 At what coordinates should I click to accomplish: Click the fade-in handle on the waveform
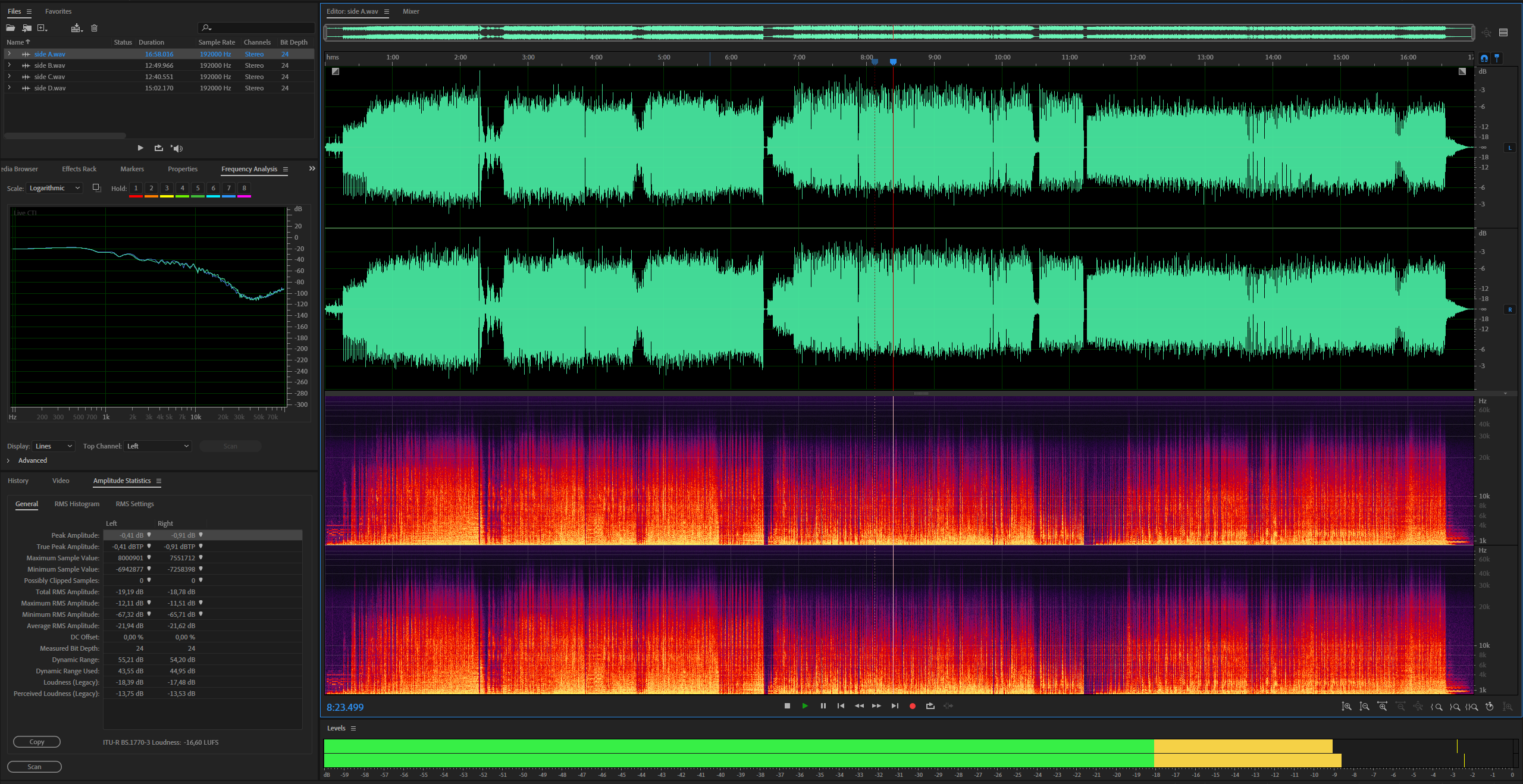tap(336, 71)
